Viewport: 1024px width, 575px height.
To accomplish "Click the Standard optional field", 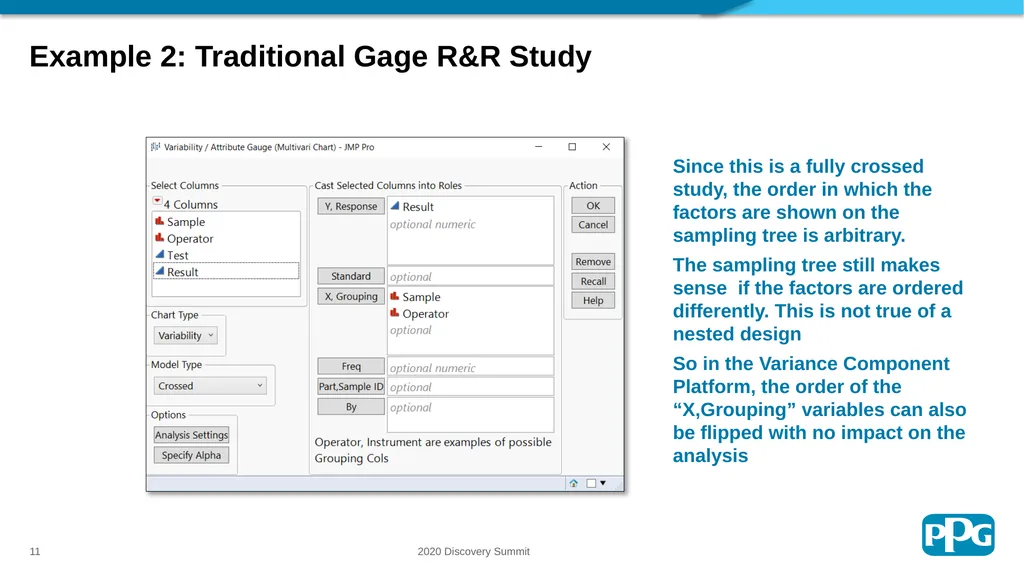I will (470, 276).
